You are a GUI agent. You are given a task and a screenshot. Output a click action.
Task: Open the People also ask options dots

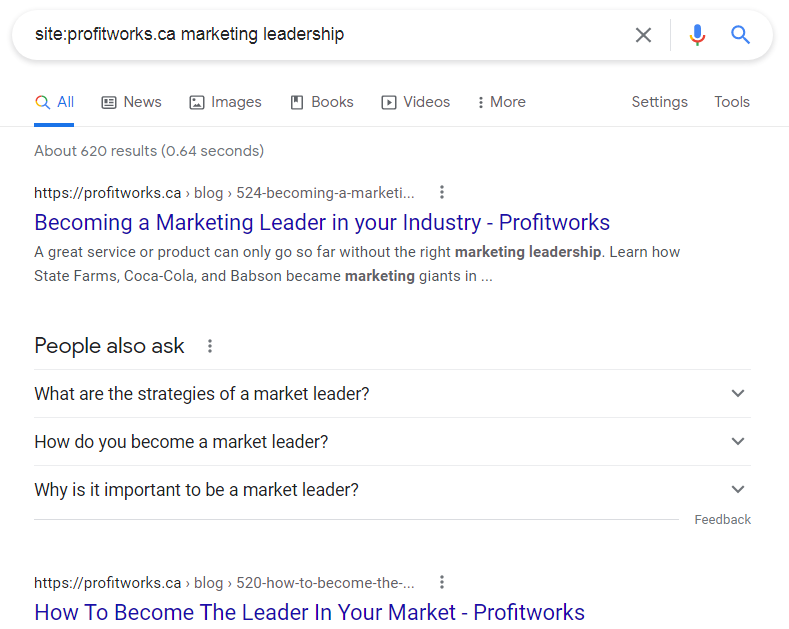pyautogui.click(x=210, y=346)
